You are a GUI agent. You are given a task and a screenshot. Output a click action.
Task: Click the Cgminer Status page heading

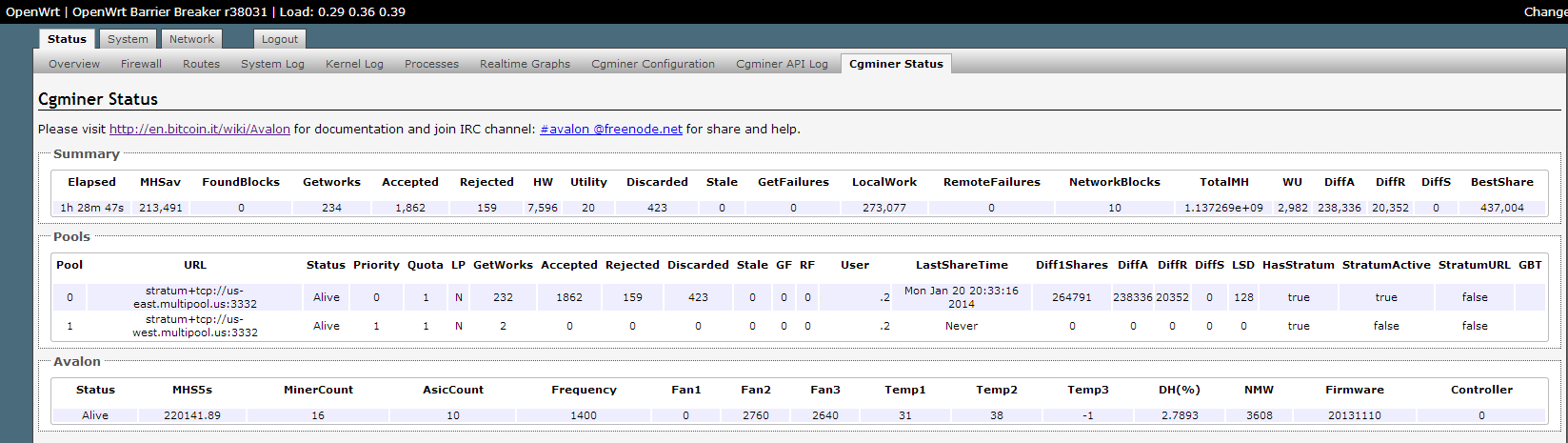click(98, 99)
